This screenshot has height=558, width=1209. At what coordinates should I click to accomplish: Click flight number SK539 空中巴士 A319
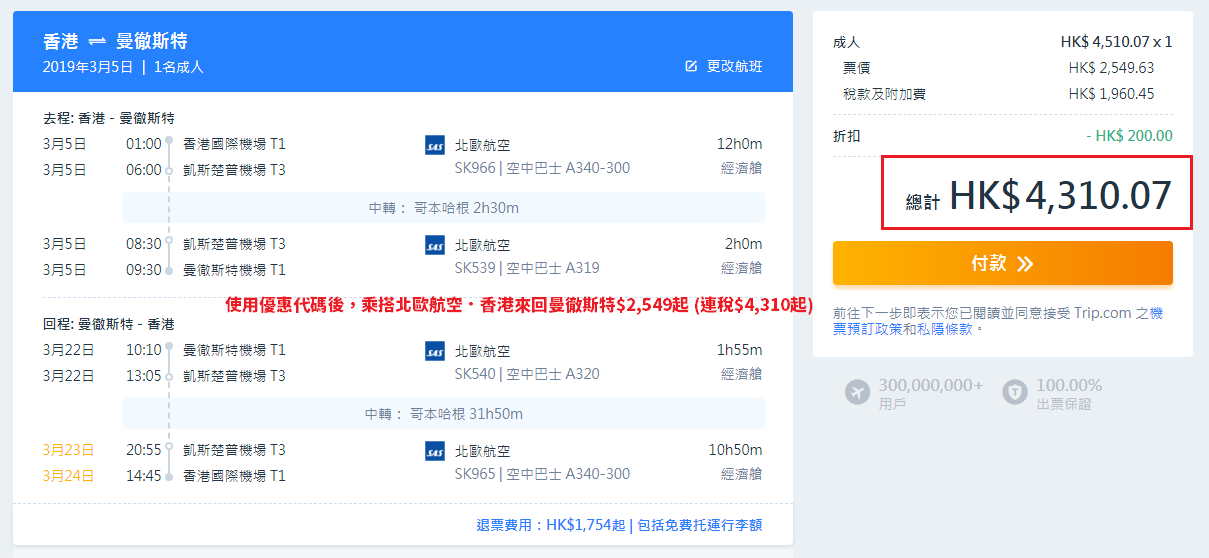[527, 268]
